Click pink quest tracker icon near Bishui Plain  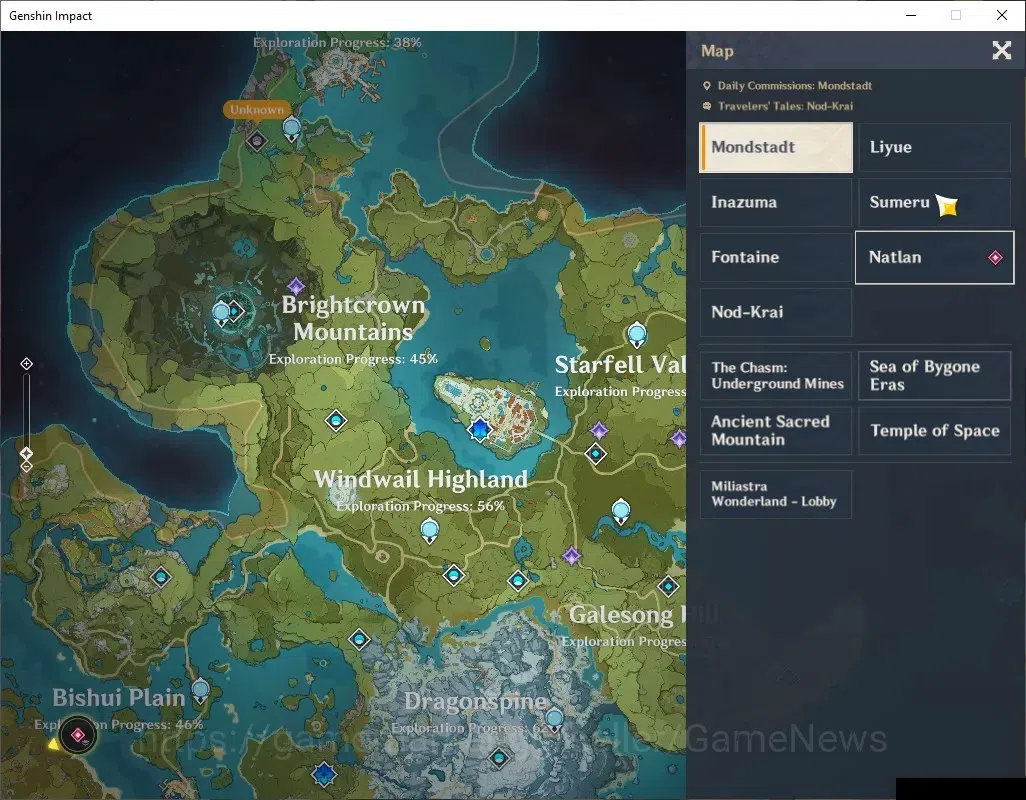78,735
